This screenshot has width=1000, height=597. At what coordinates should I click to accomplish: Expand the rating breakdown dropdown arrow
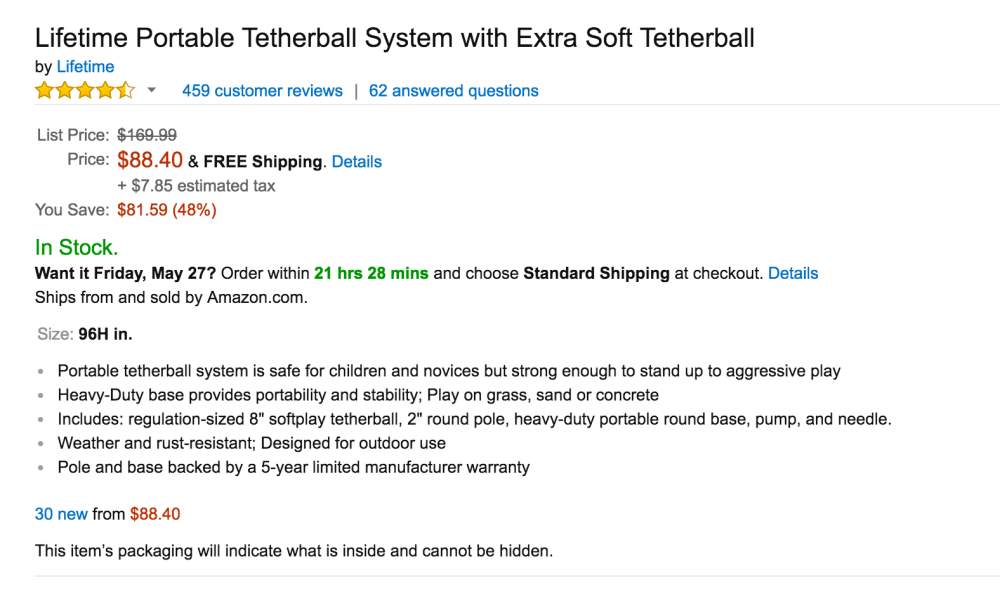click(x=152, y=91)
